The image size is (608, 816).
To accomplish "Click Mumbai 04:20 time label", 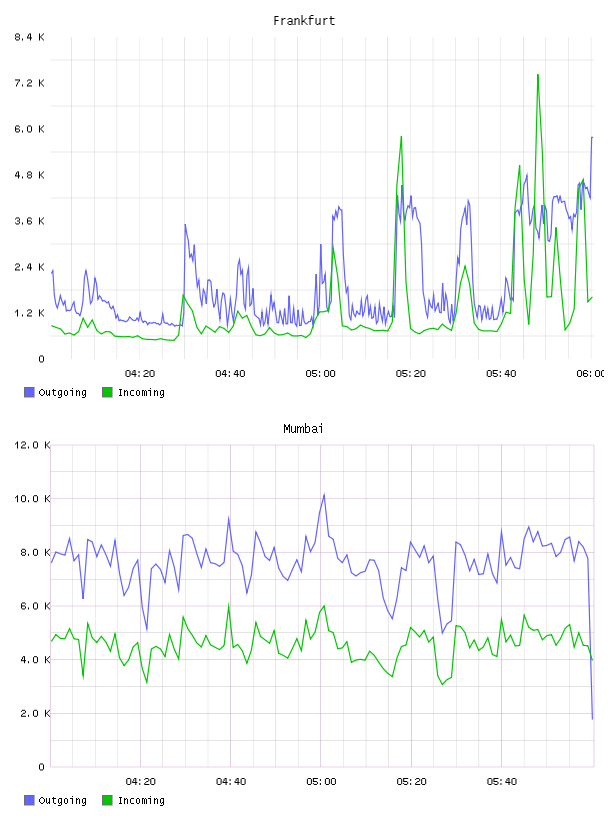I will click(141, 782).
